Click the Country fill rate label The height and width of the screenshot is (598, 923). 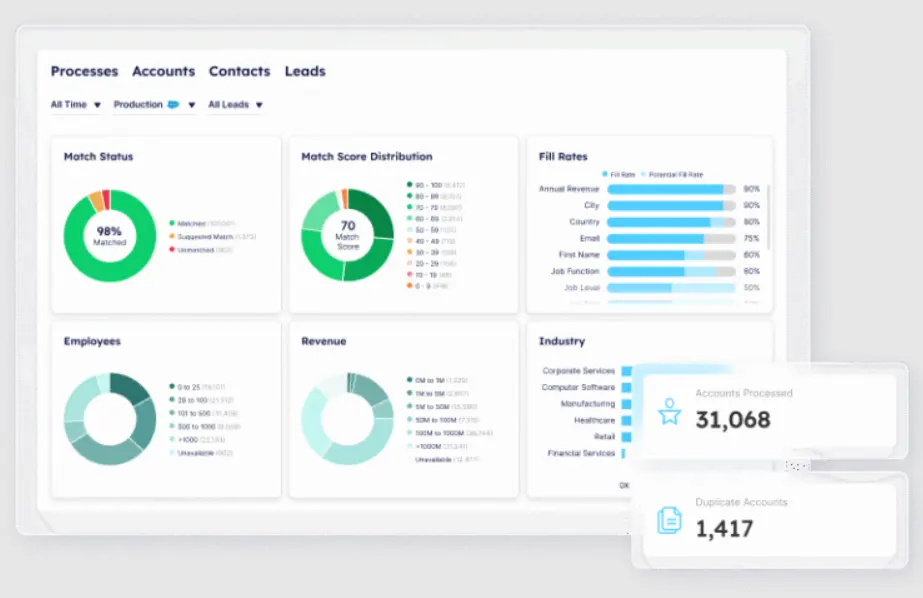tap(584, 222)
